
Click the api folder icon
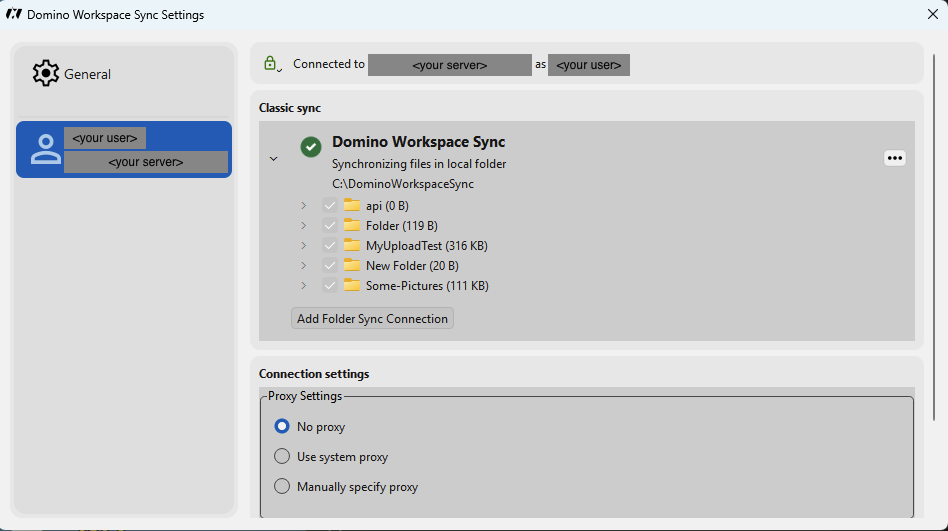(352, 205)
